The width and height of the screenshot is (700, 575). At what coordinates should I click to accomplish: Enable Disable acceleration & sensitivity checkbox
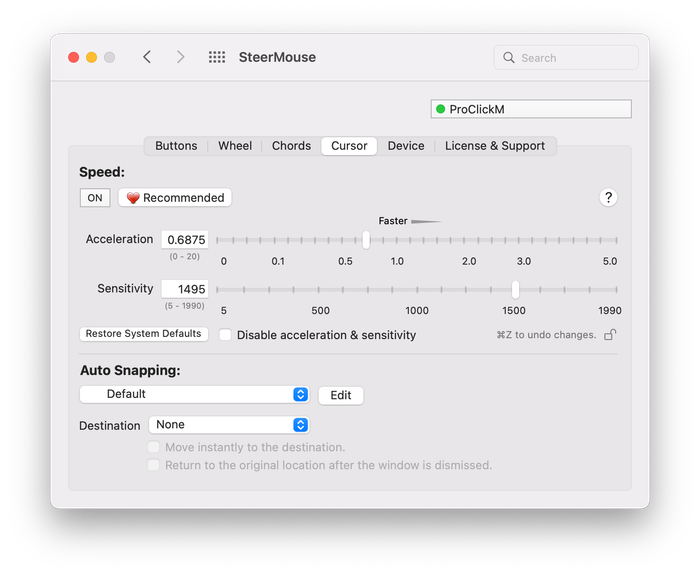coord(225,335)
